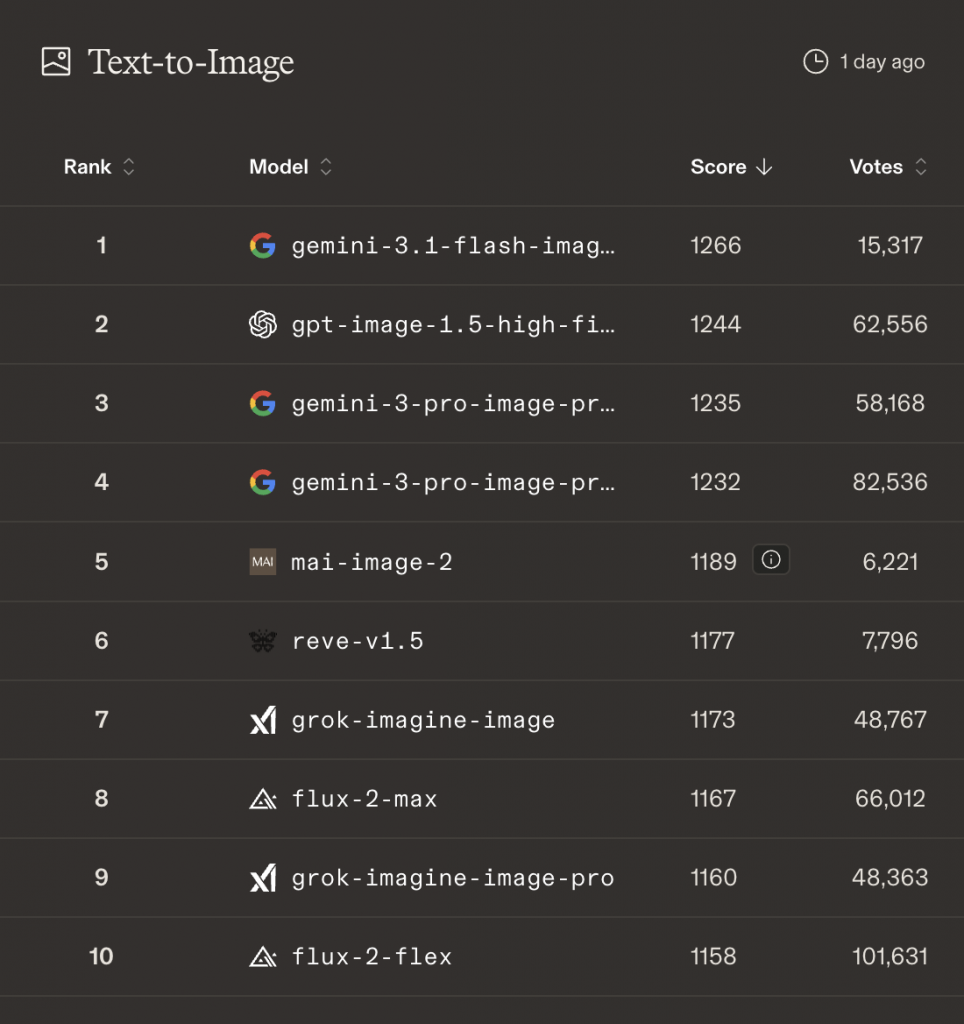Click the Google logo next to gemini-3.1-flash-image
Image resolution: width=964 pixels, height=1024 pixels.
click(262, 246)
